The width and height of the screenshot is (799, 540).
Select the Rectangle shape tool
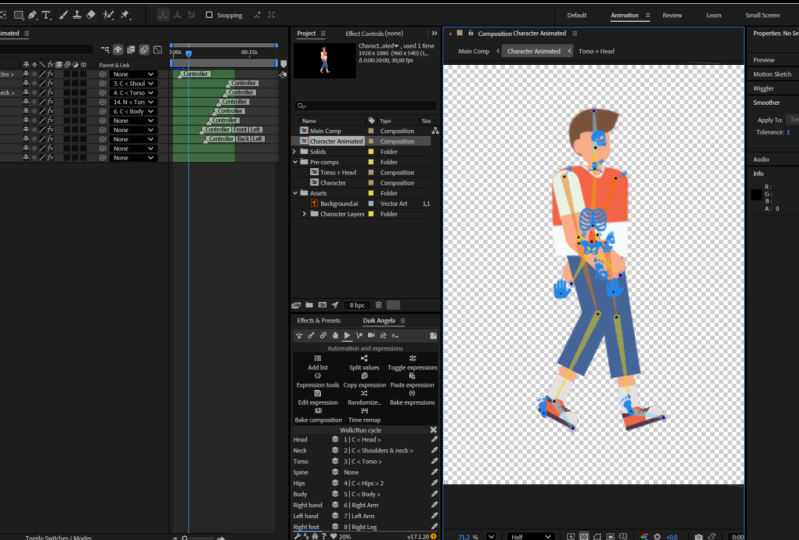tap(18, 15)
